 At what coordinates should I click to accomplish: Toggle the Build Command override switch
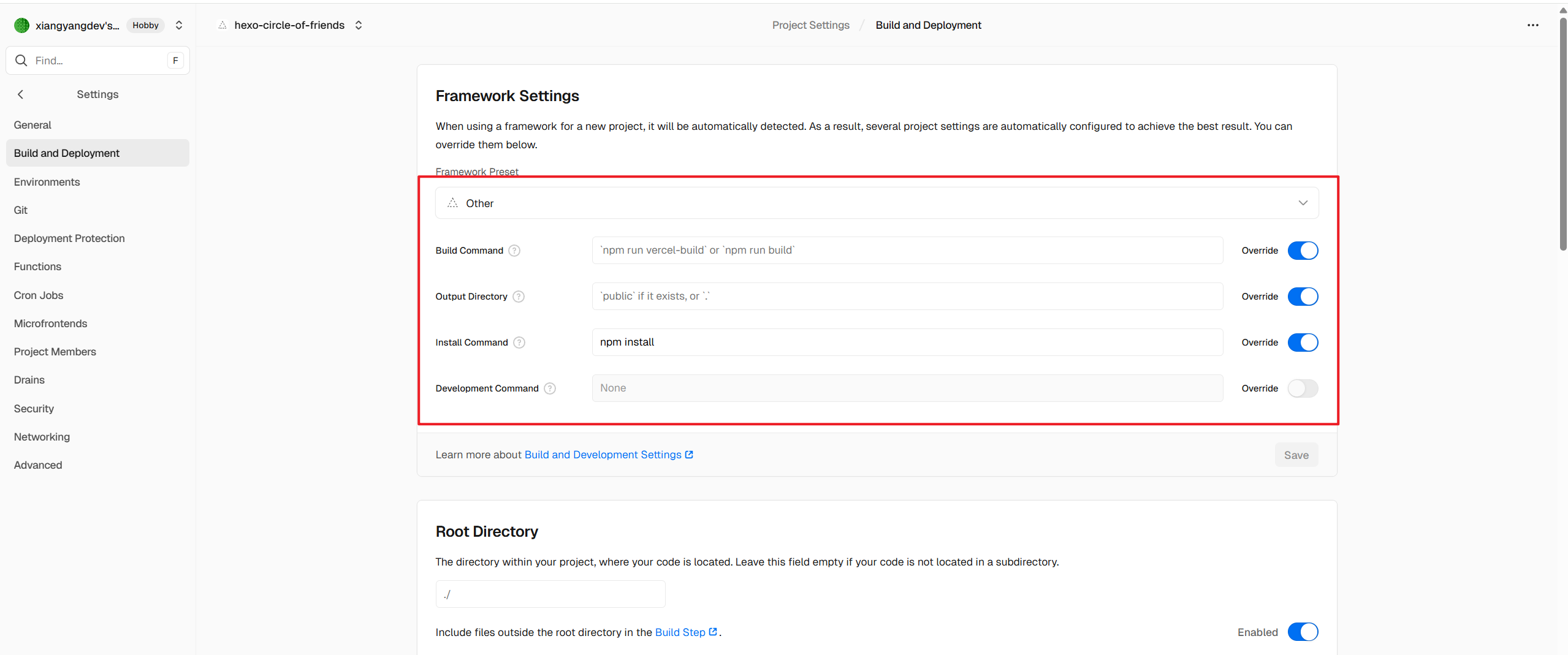coord(1303,251)
